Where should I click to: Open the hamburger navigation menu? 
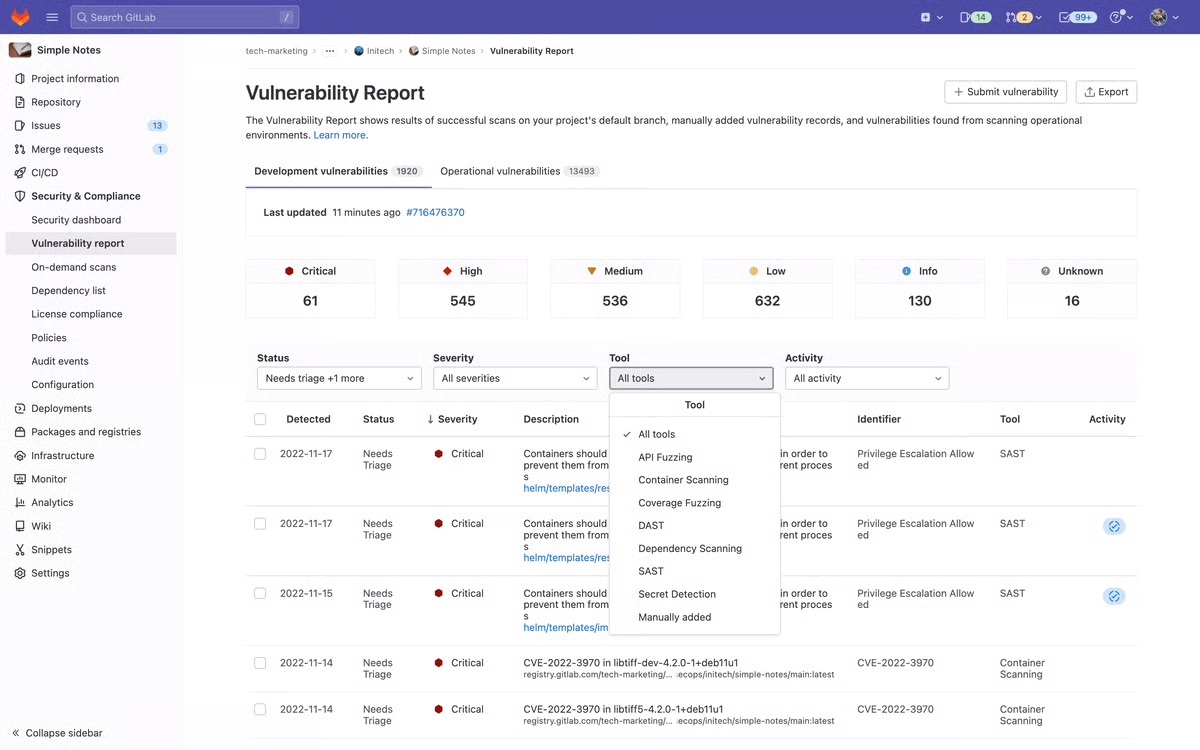(x=52, y=16)
